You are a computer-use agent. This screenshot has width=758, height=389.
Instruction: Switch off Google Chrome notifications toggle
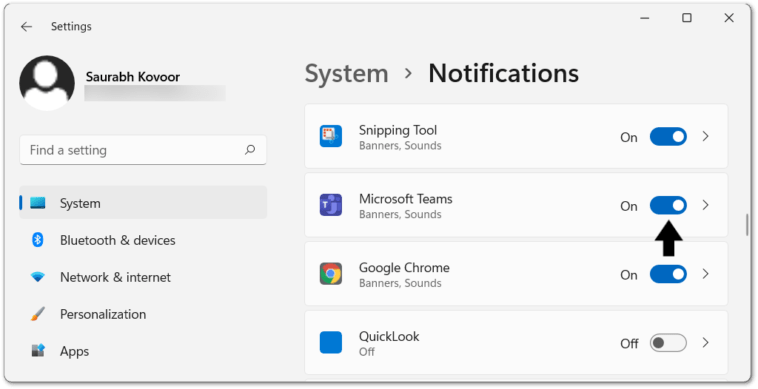pyautogui.click(x=668, y=274)
